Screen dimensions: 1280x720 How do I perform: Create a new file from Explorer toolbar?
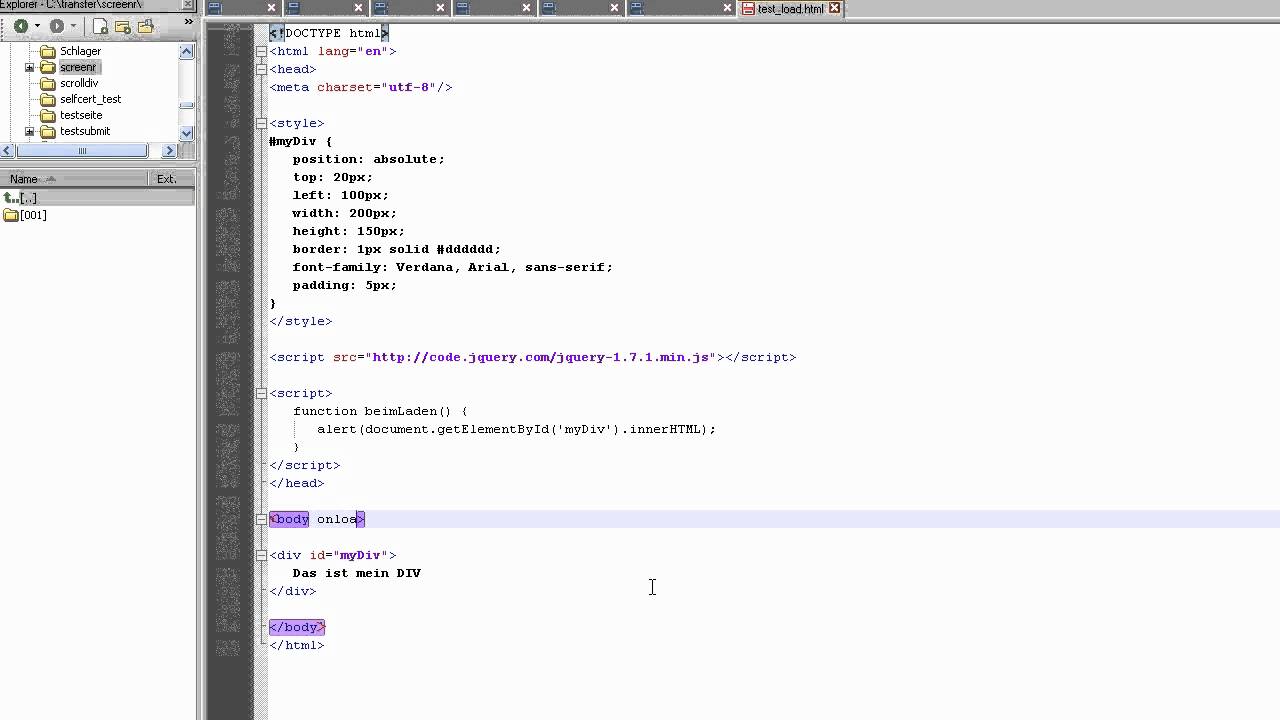[101, 26]
